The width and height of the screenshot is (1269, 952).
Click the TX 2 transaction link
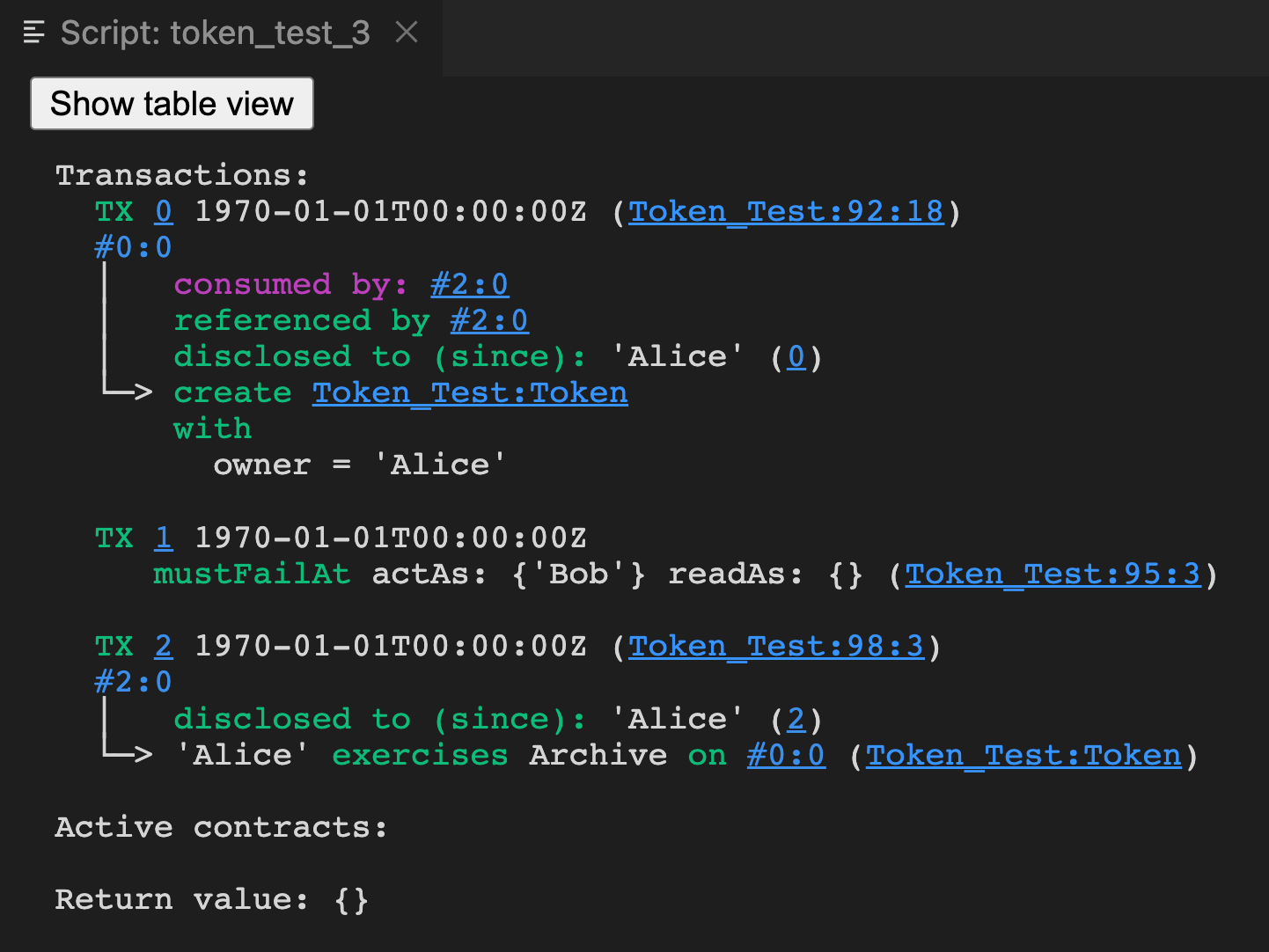163,646
